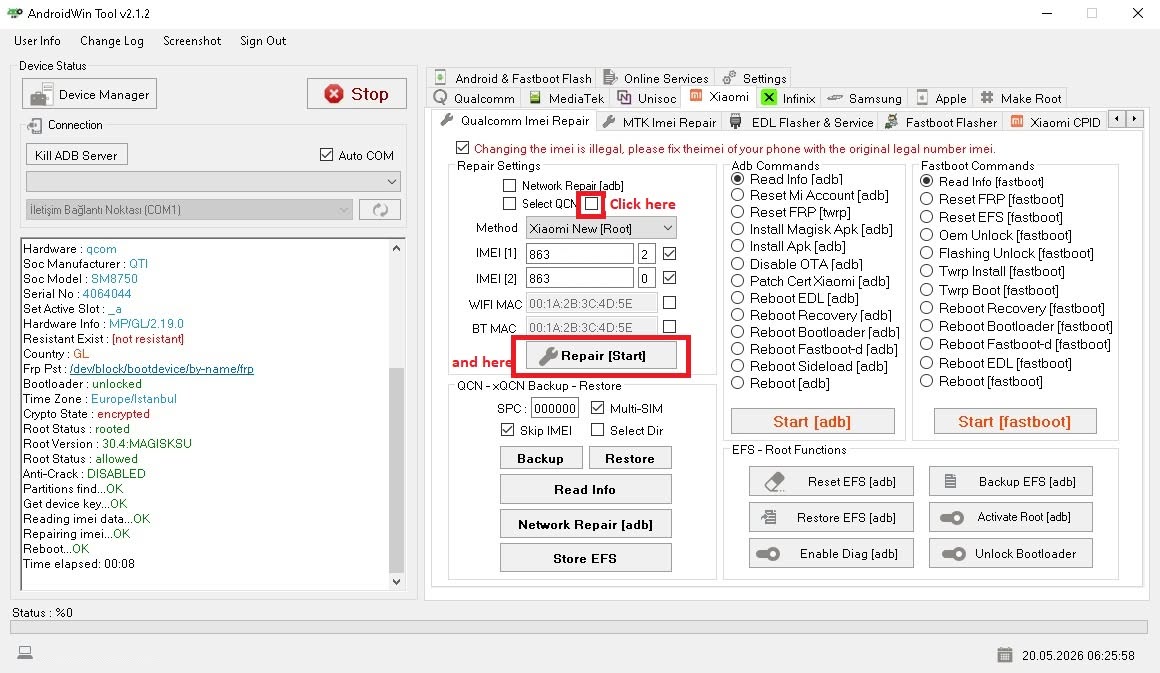
Task: Switch to the Samsung tab
Action: pos(866,98)
